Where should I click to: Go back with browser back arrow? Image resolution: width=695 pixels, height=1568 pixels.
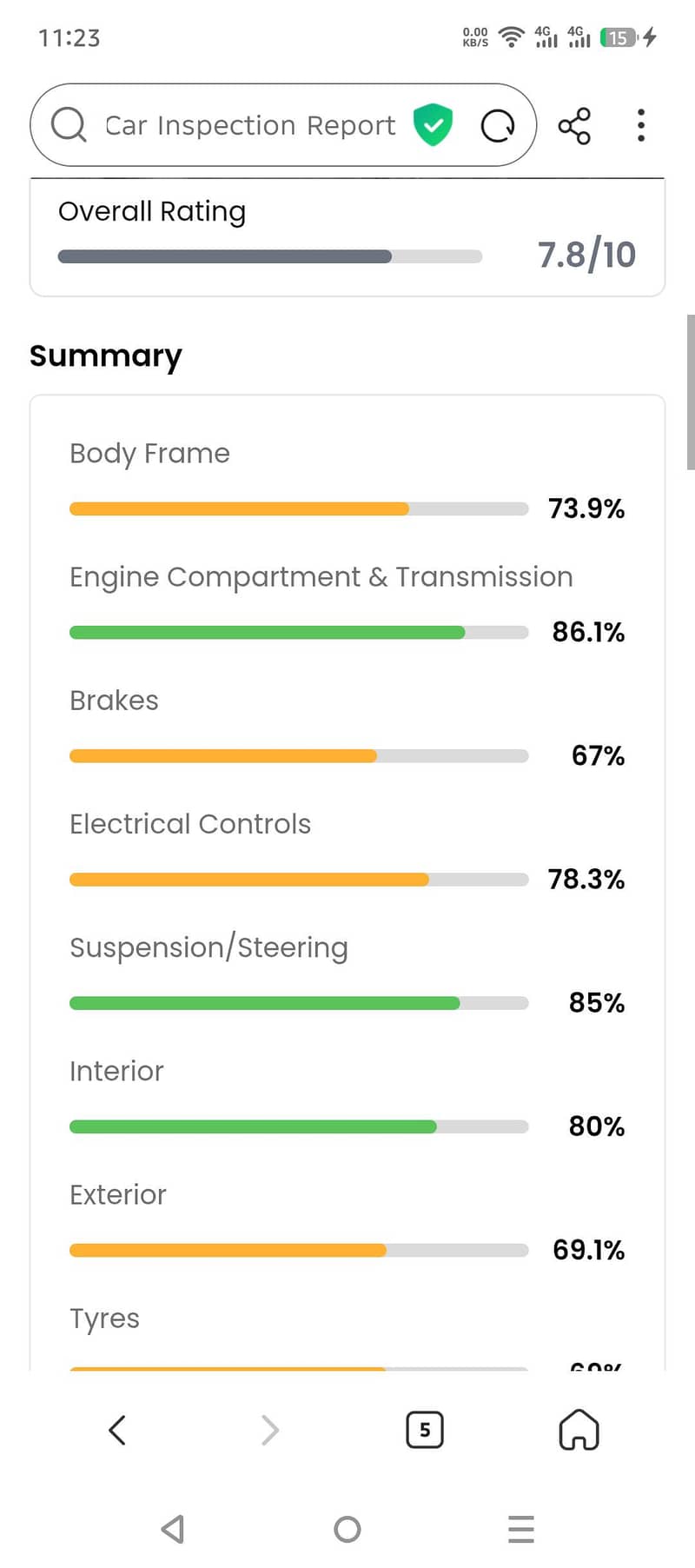point(117,1430)
